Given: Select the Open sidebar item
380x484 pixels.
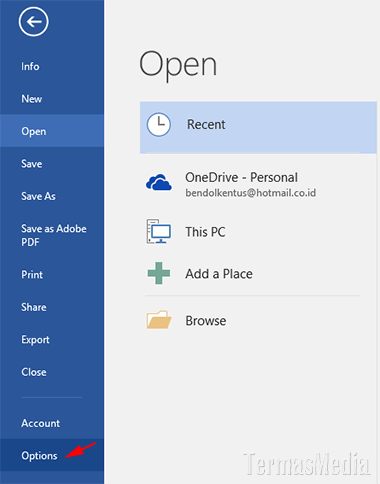Looking at the screenshot, I should (x=52, y=131).
